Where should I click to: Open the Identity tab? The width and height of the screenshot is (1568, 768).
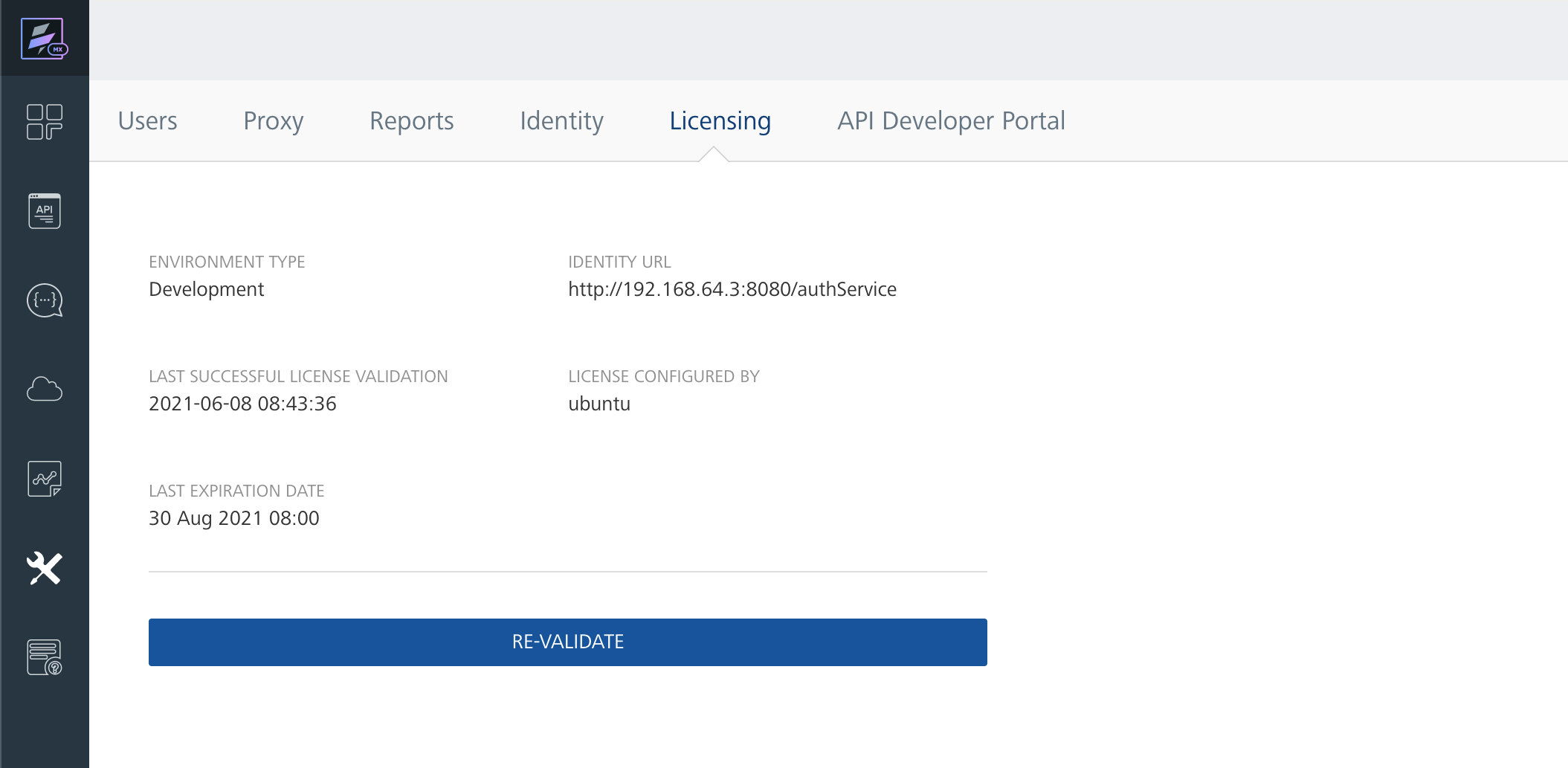(x=561, y=120)
